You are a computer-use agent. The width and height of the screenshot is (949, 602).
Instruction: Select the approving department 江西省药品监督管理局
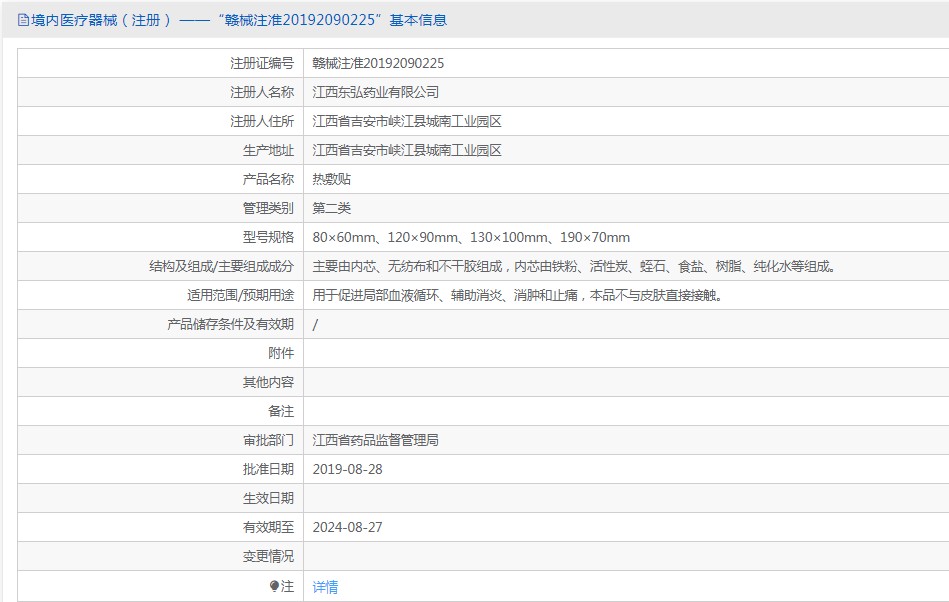point(375,440)
